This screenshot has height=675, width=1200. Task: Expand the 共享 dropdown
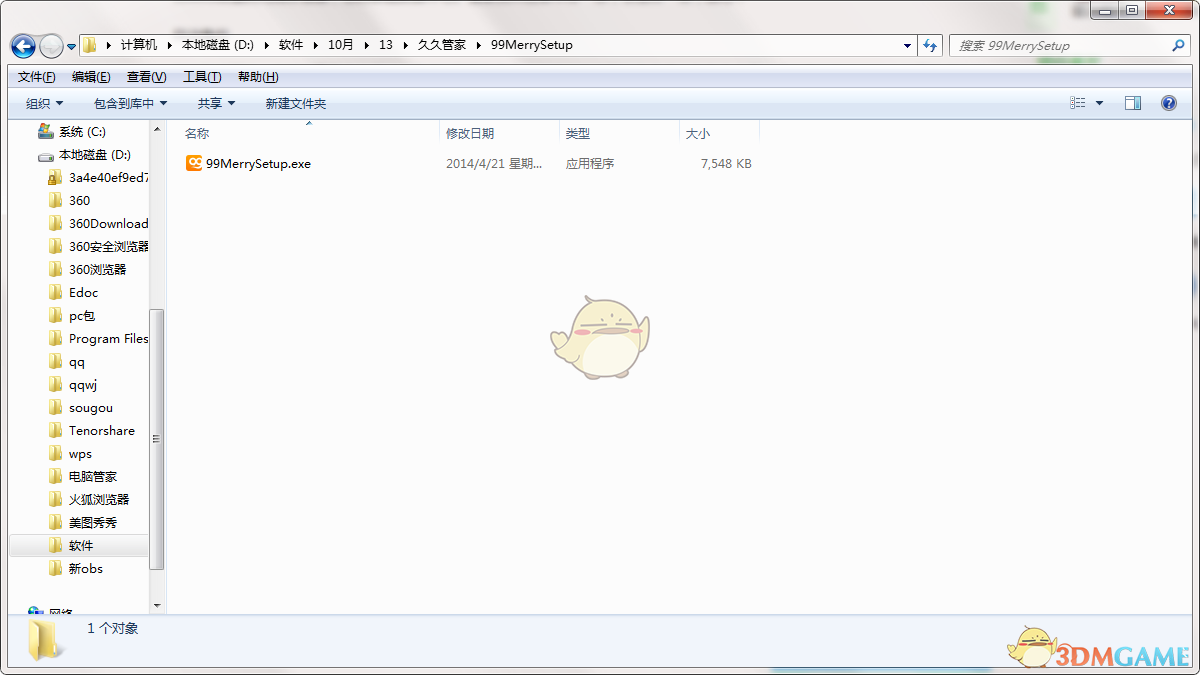coord(216,103)
